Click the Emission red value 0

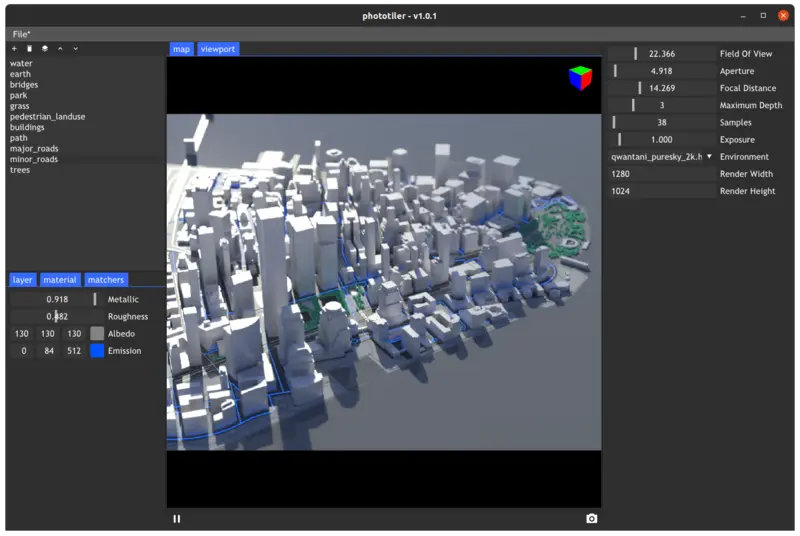[23, 351]
